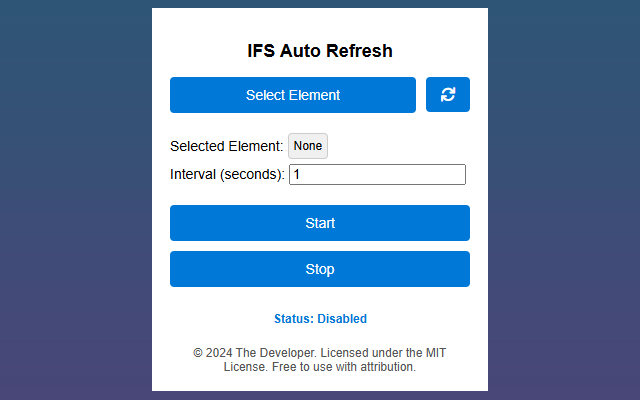
Task: Click the word Refresh in the title
Action: pyautogui.click(x=360, y=51)
